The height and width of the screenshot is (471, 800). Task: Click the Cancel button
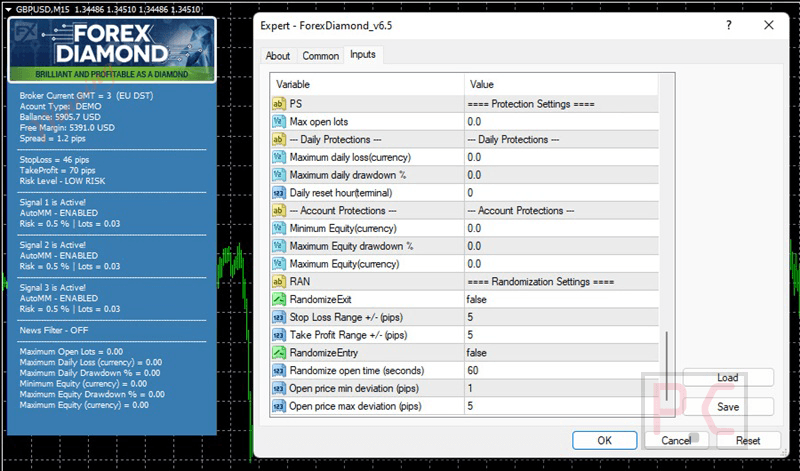(677, 440)
